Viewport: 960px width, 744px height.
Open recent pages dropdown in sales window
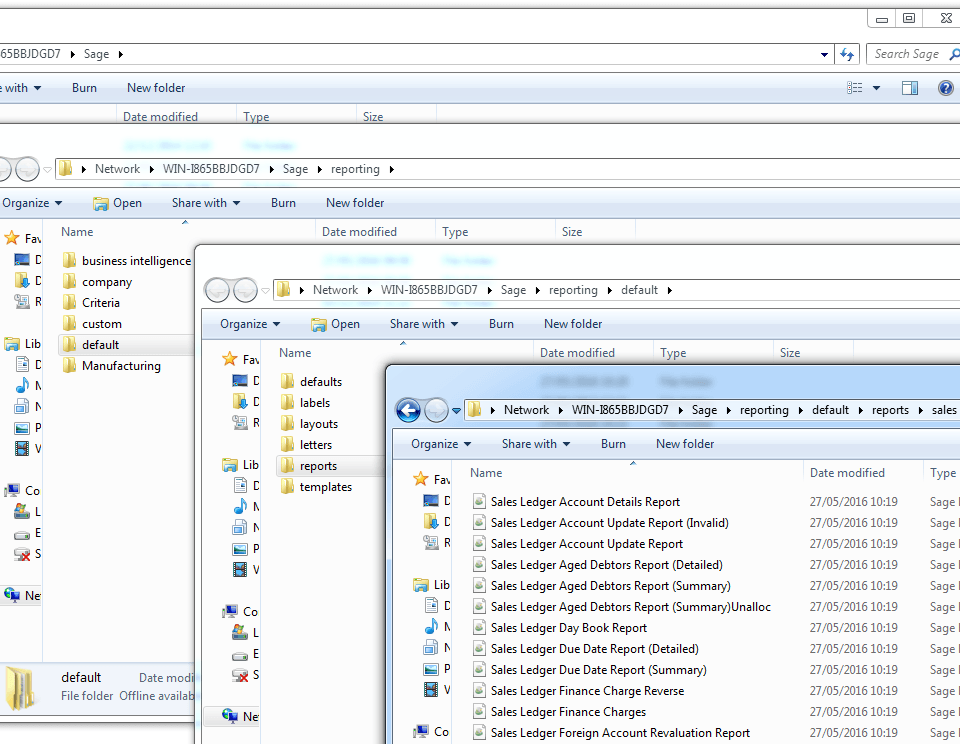pos(456,411)
